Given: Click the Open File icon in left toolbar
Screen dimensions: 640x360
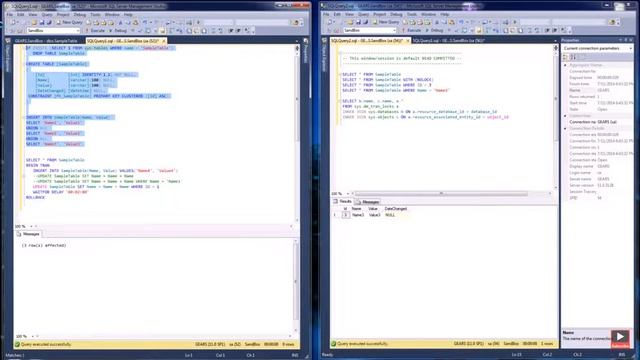Looking at the screenshot, I should click(x=34, y=22).
